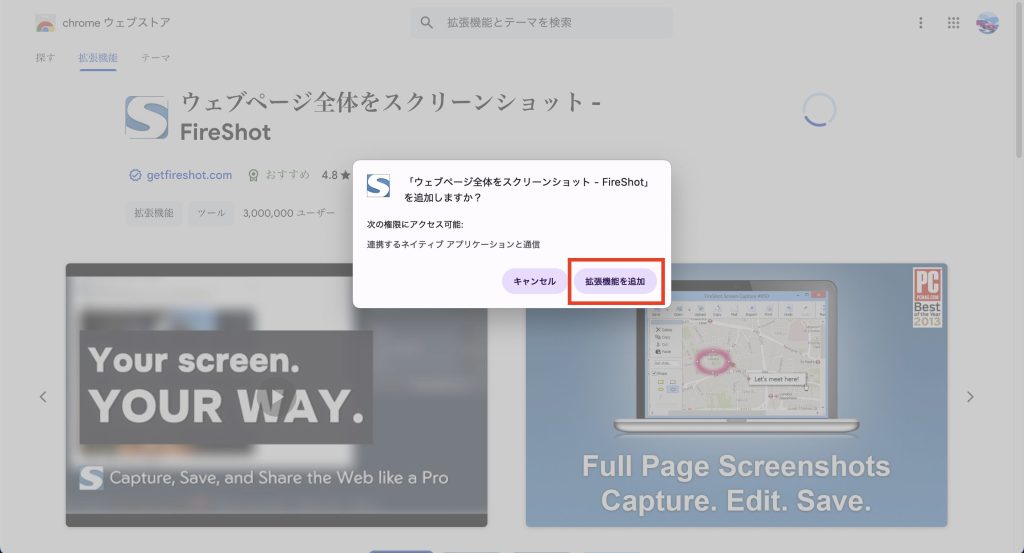The height and width of the screenshot is (553, 1024).
Task: Click the ウェブページ全体をスクリーンショット - FireShot page title
Action: [x=390, y=116]
